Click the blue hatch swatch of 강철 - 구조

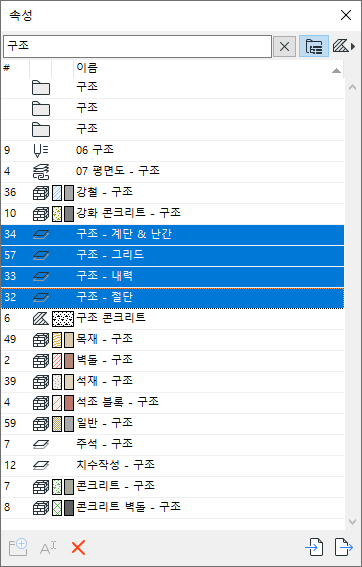pos(57,193)
